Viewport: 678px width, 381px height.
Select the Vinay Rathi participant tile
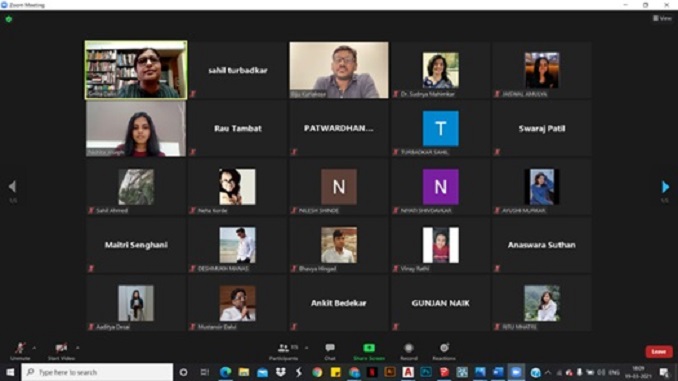(440, 245)
